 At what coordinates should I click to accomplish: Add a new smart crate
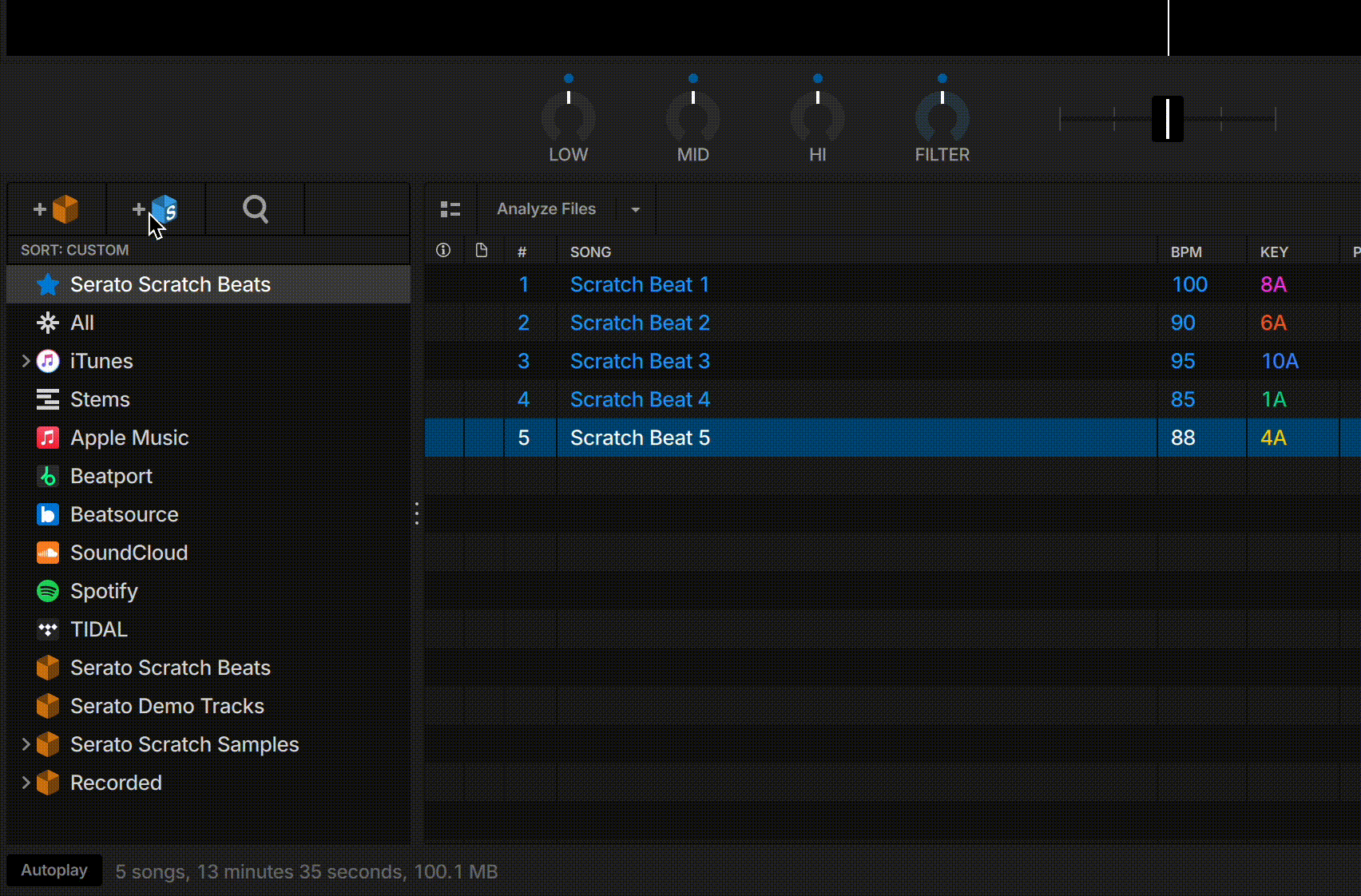point(156,209)
